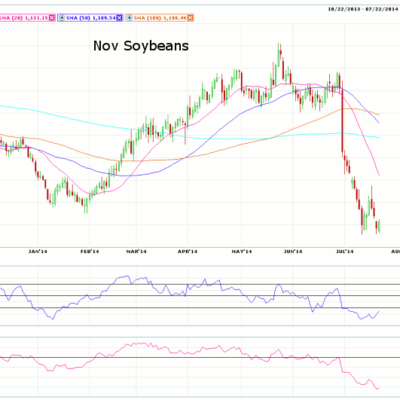Click the SMA (50) indicator label
This screenshot has height=400, width=400.
coord(90,18)
